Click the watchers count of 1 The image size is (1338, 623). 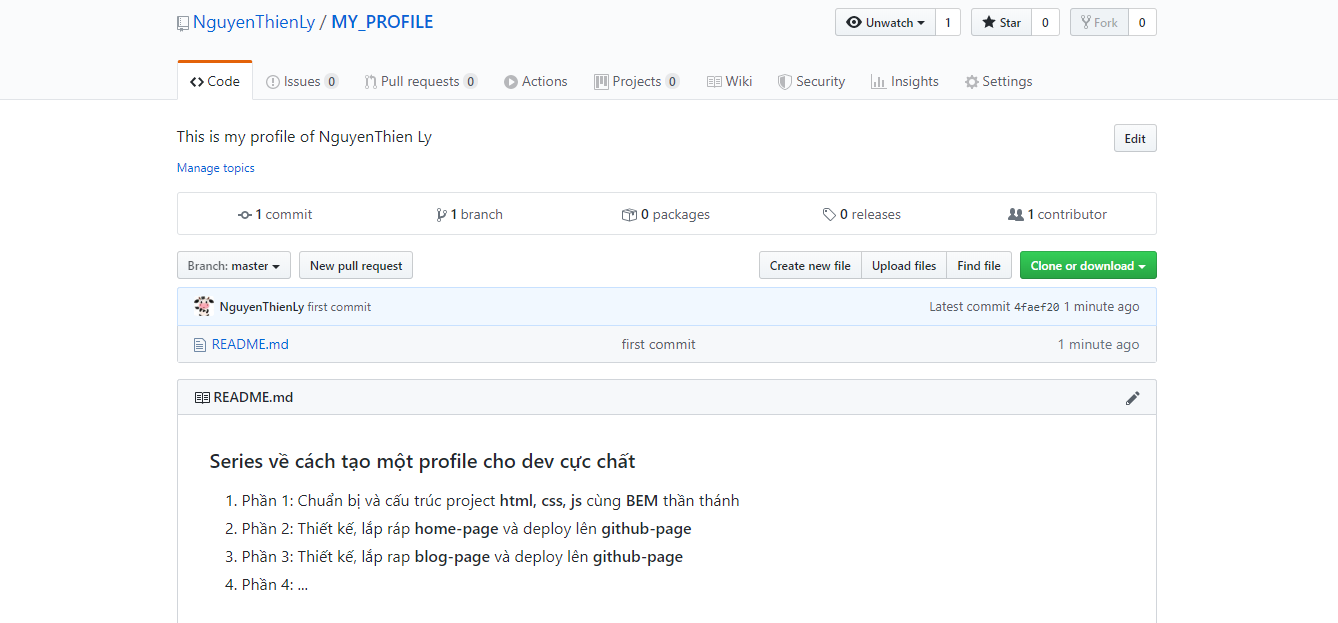[x=948, y=22]
